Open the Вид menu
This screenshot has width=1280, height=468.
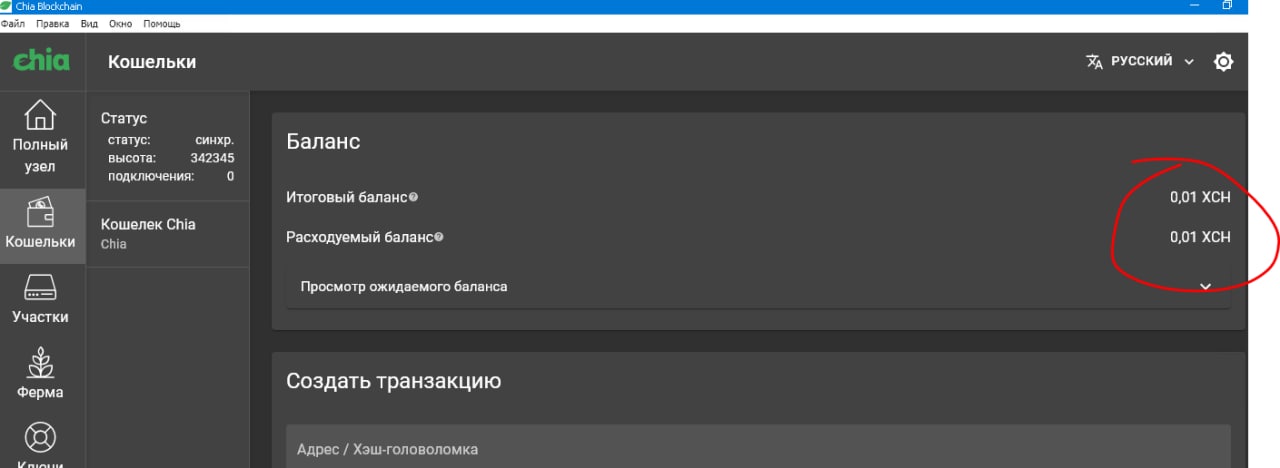pos(89,23)
